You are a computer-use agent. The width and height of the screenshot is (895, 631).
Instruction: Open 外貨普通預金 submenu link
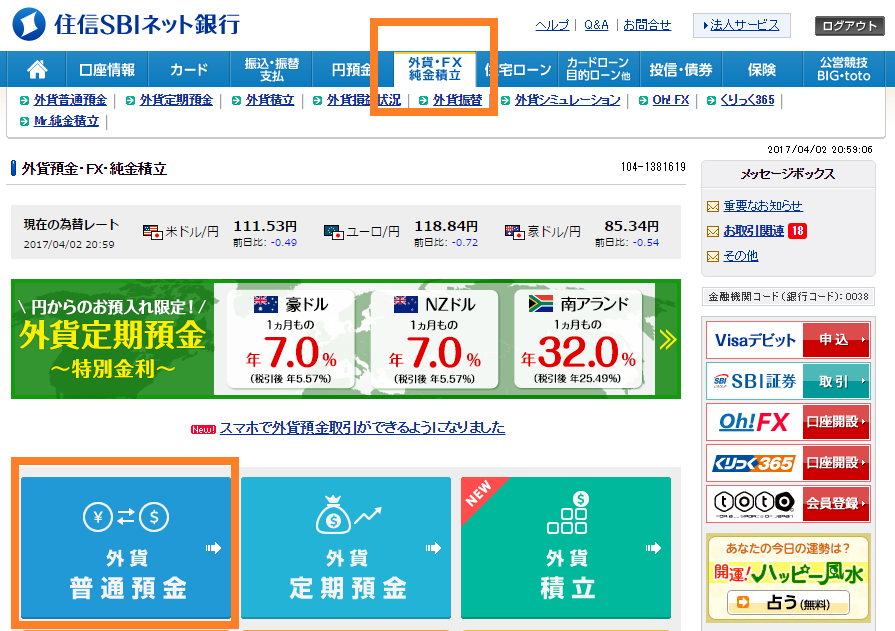click(70, 100)
